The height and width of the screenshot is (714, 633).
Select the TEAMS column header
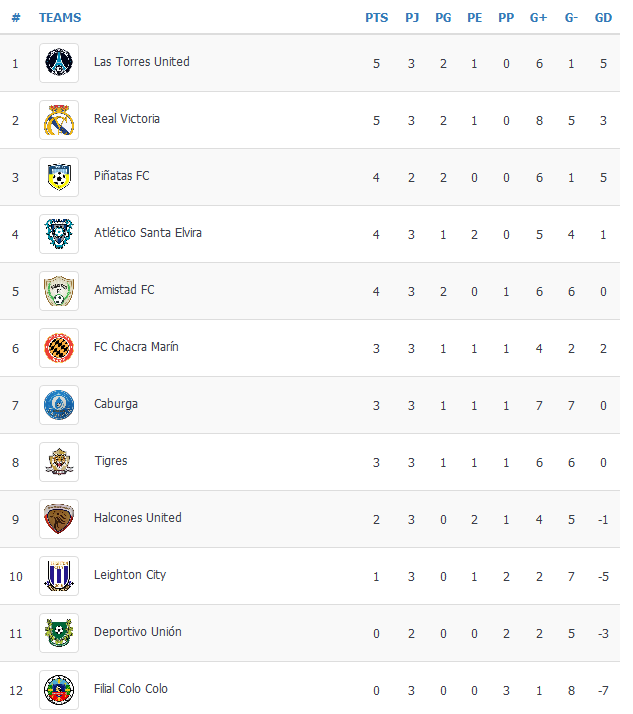60,18
